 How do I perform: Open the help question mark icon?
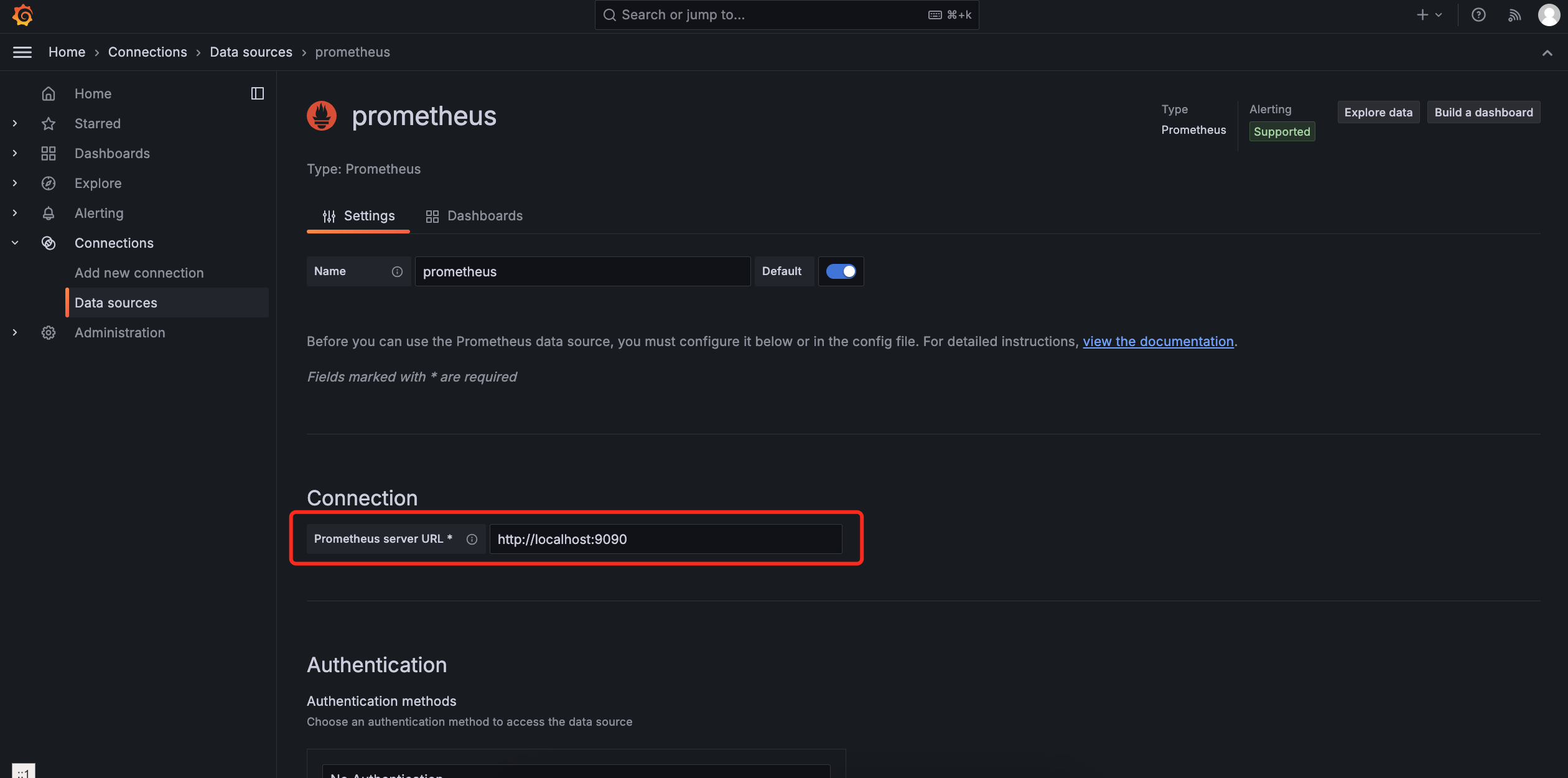[1478, 15]
